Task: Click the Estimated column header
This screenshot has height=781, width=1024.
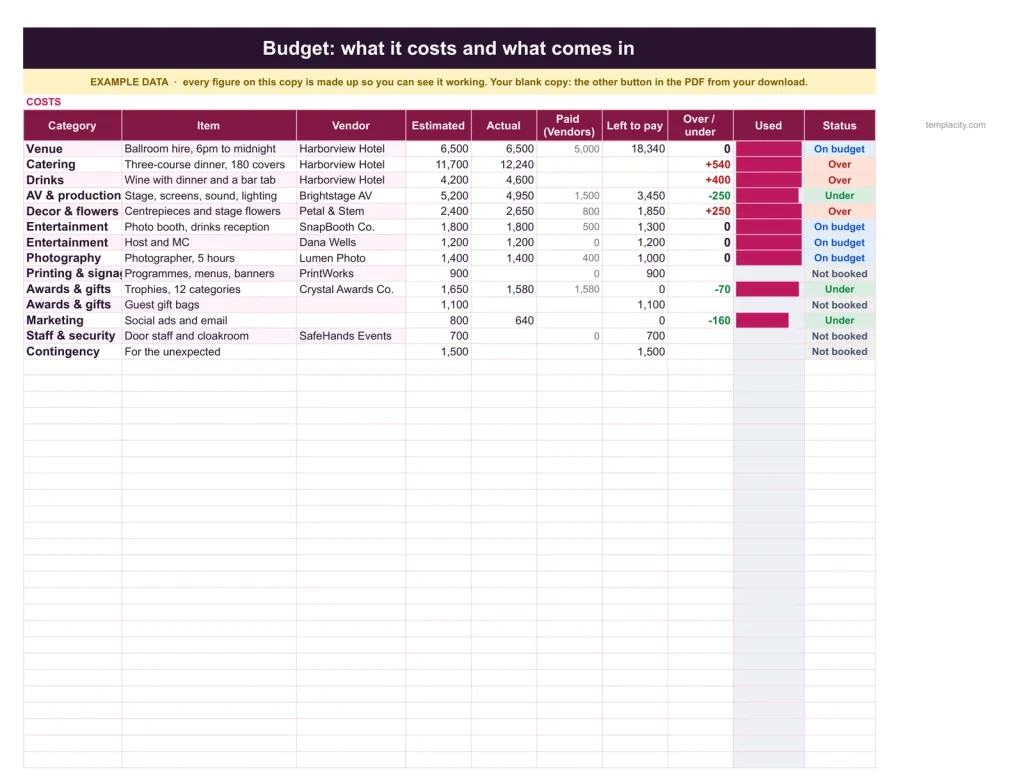Action: 438,125
